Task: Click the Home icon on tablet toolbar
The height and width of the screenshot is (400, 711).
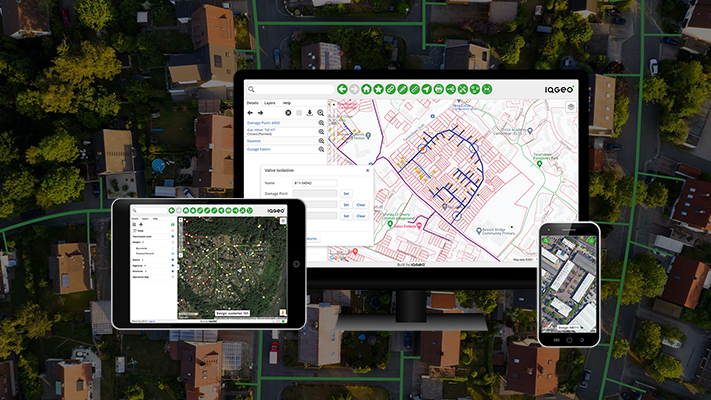Action: (x=186, y=210)
